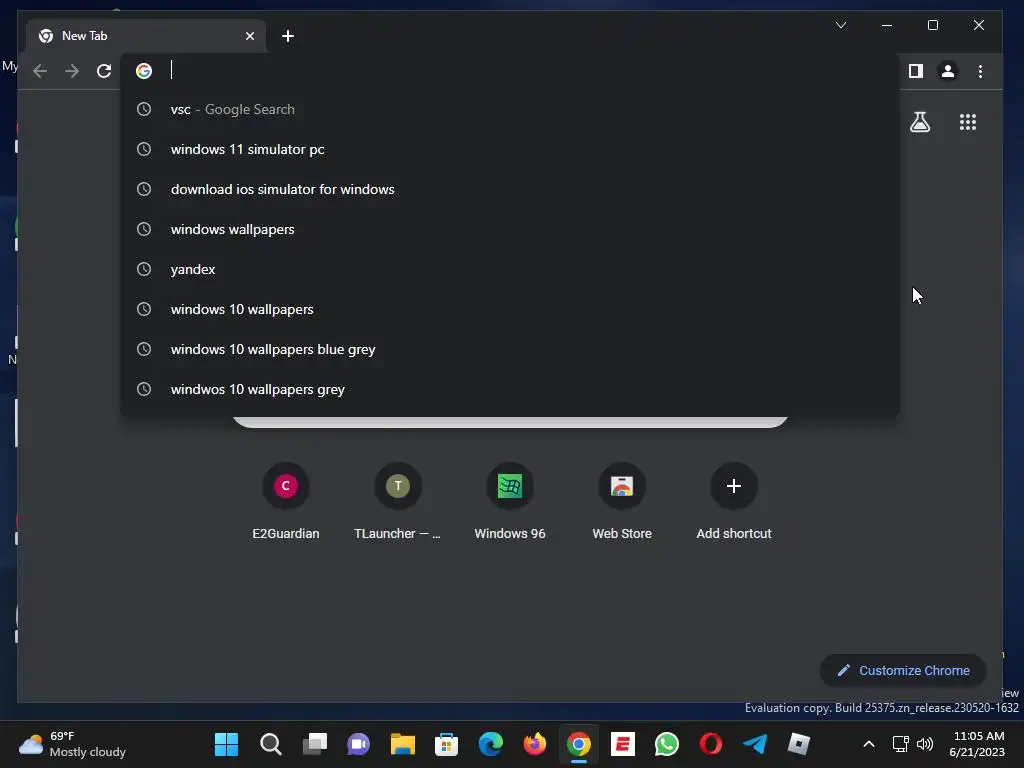Open the Web Store shortcut

622,501
